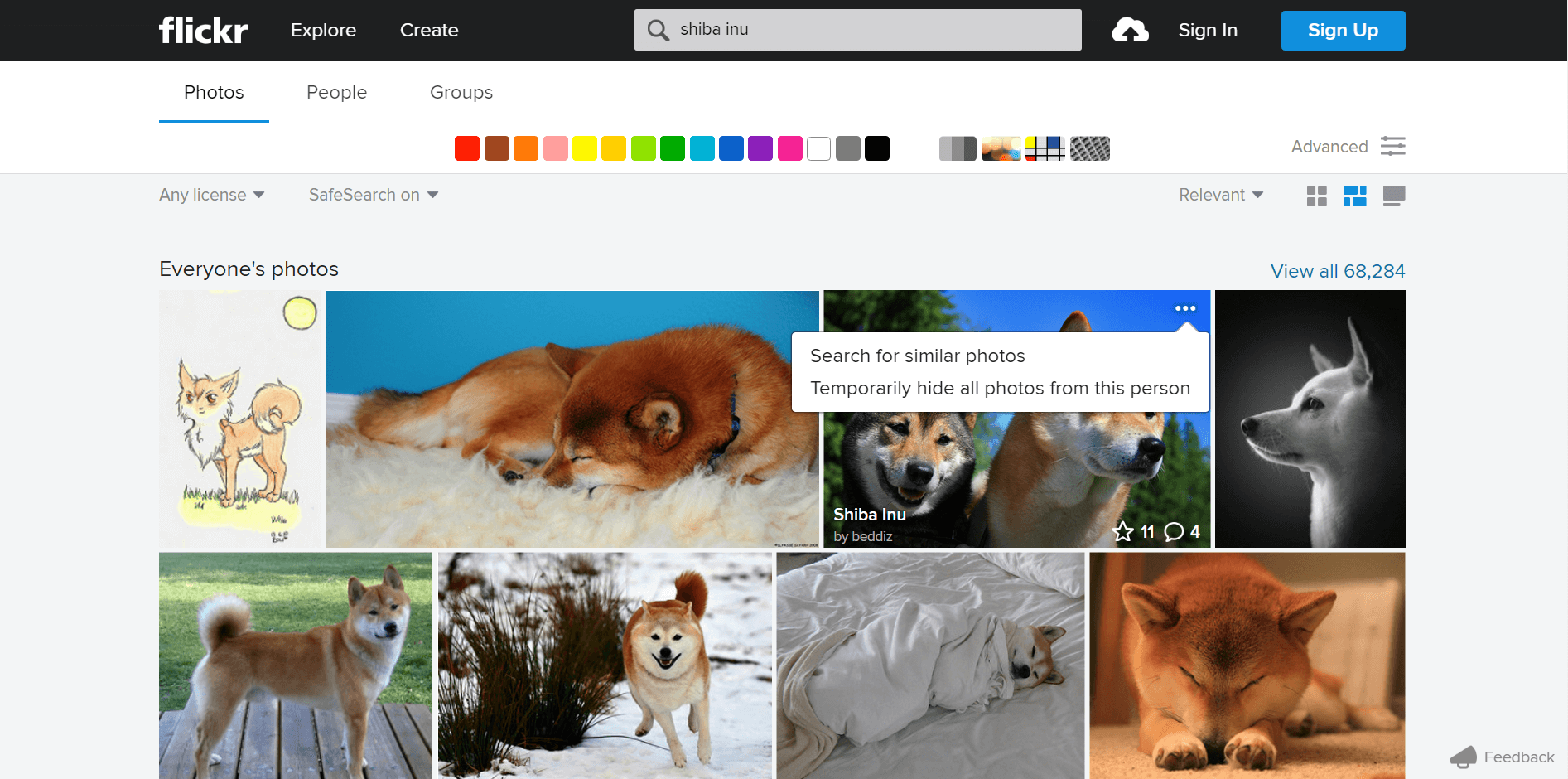Open the Advanced filter sliders icon

click(1392, 147)
